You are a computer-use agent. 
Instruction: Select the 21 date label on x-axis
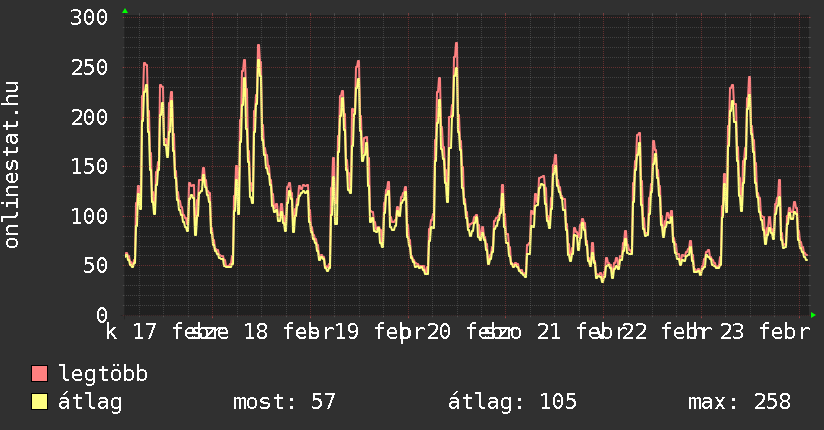548,332
